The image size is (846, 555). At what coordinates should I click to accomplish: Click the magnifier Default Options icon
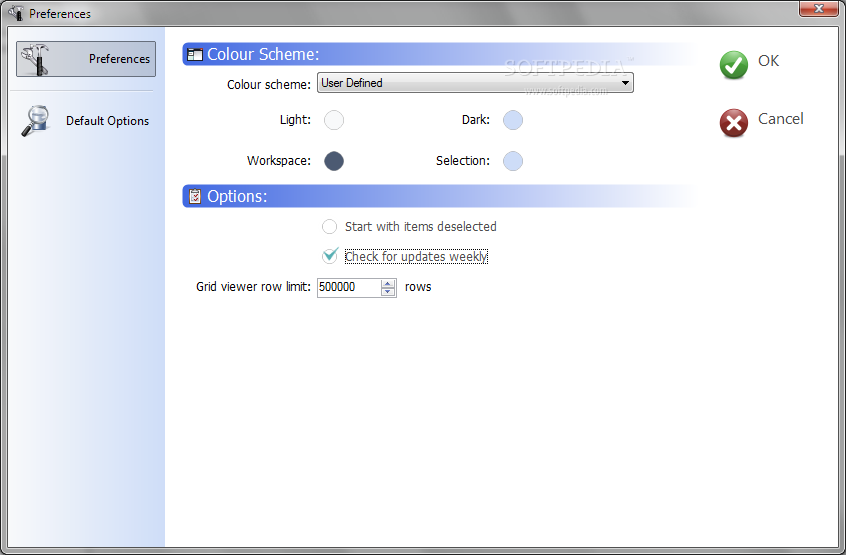point(36,121)
